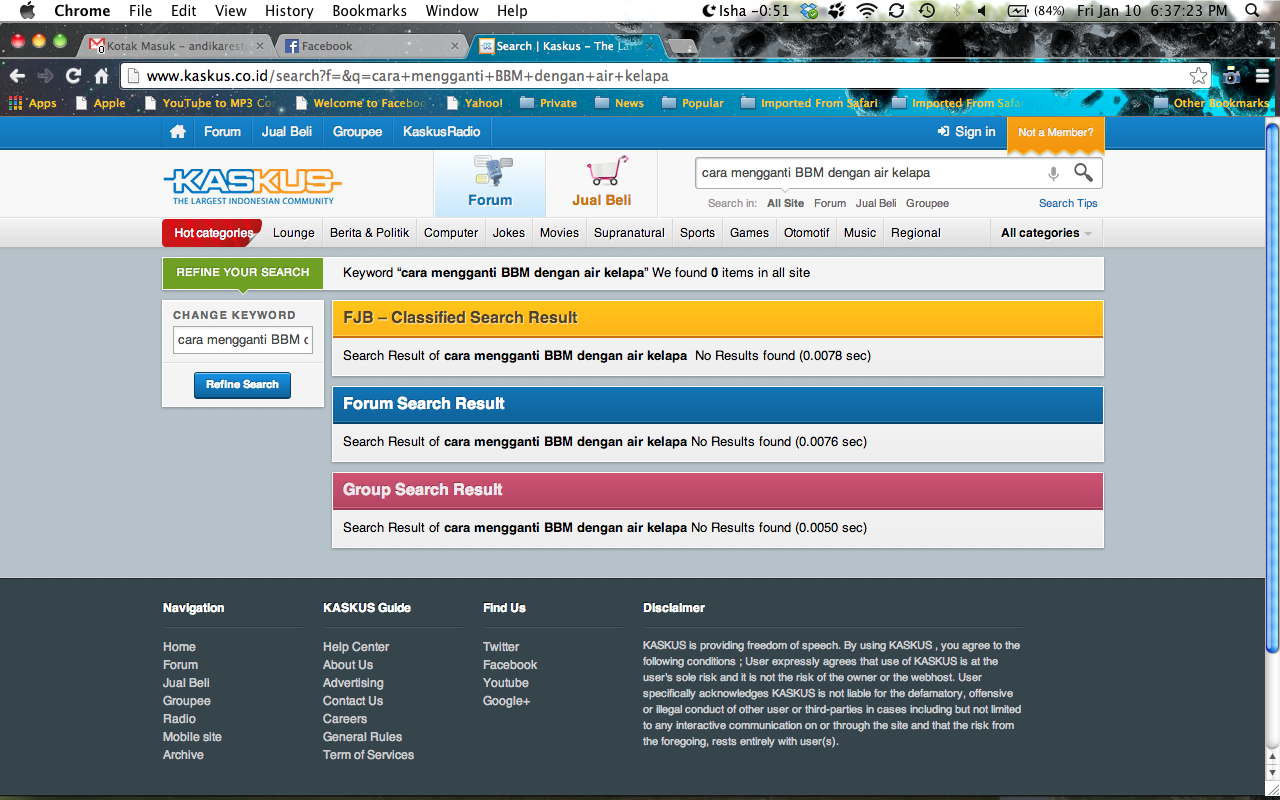The image size is (1280, 800).
Task: Open the Private bookmarks folder
Action: click(x=548, y=103)
